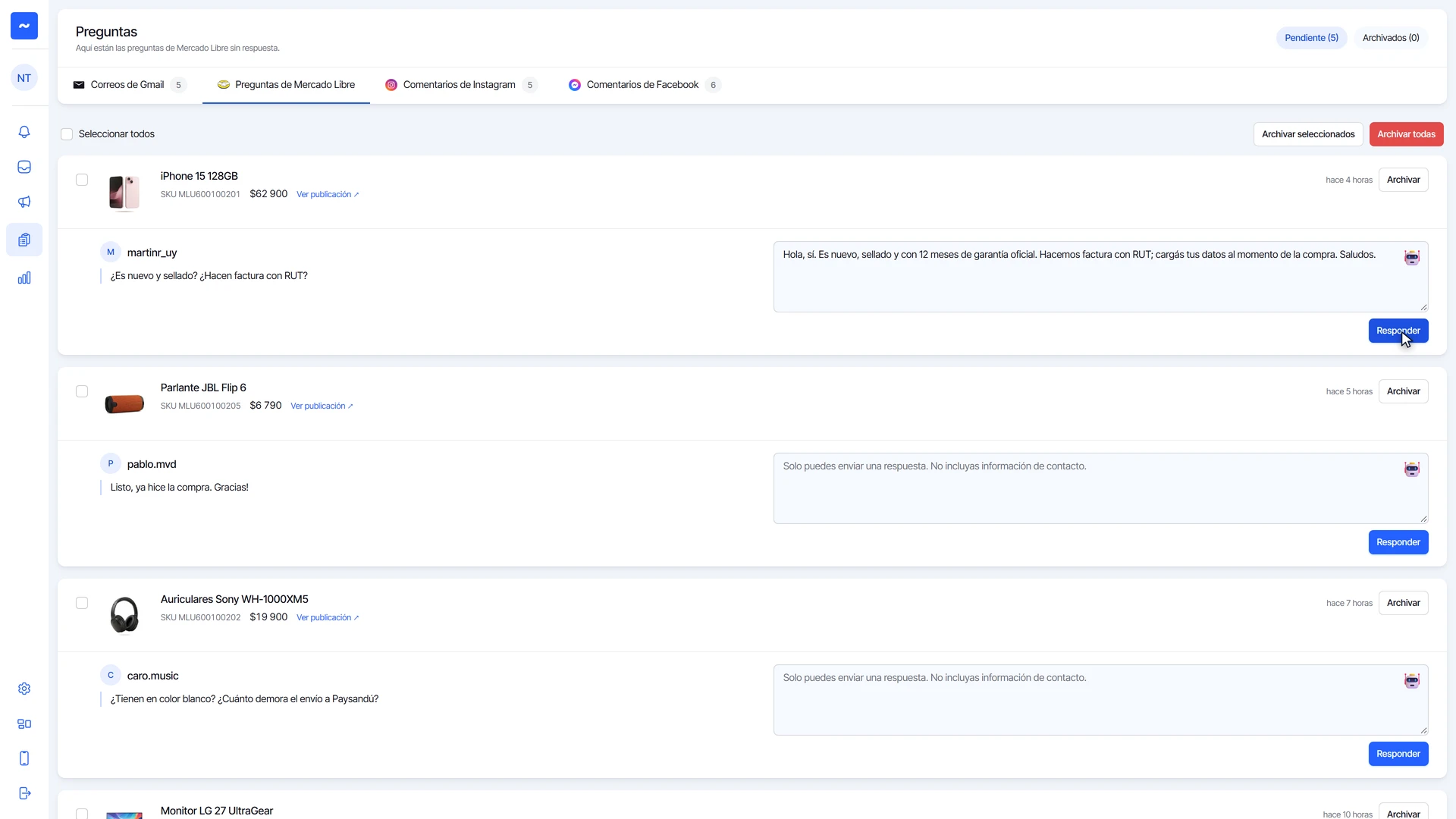Viewport: 1456px width, 819px height.
Task: Switch to Comentarios de Facebook tab
Action: 645,85
